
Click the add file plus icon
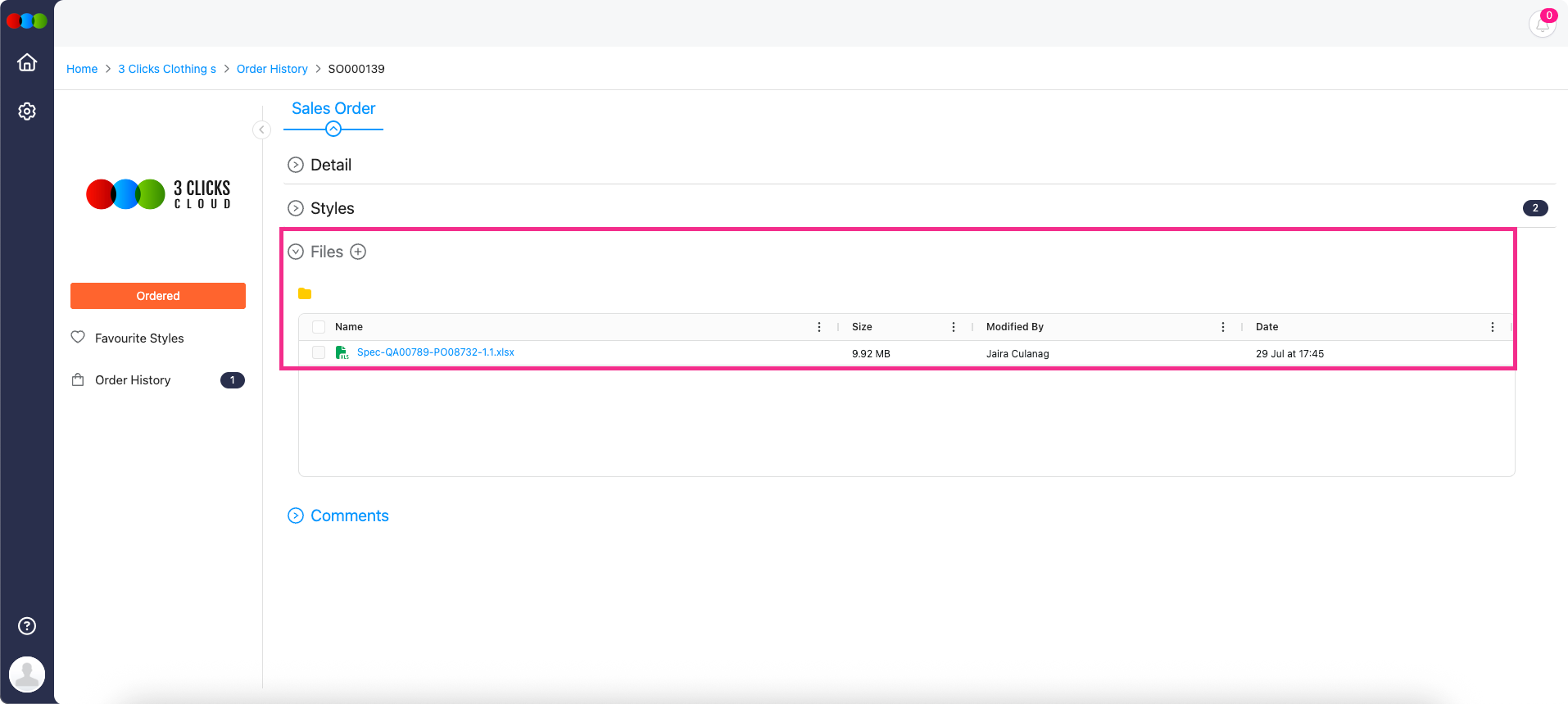358,252
